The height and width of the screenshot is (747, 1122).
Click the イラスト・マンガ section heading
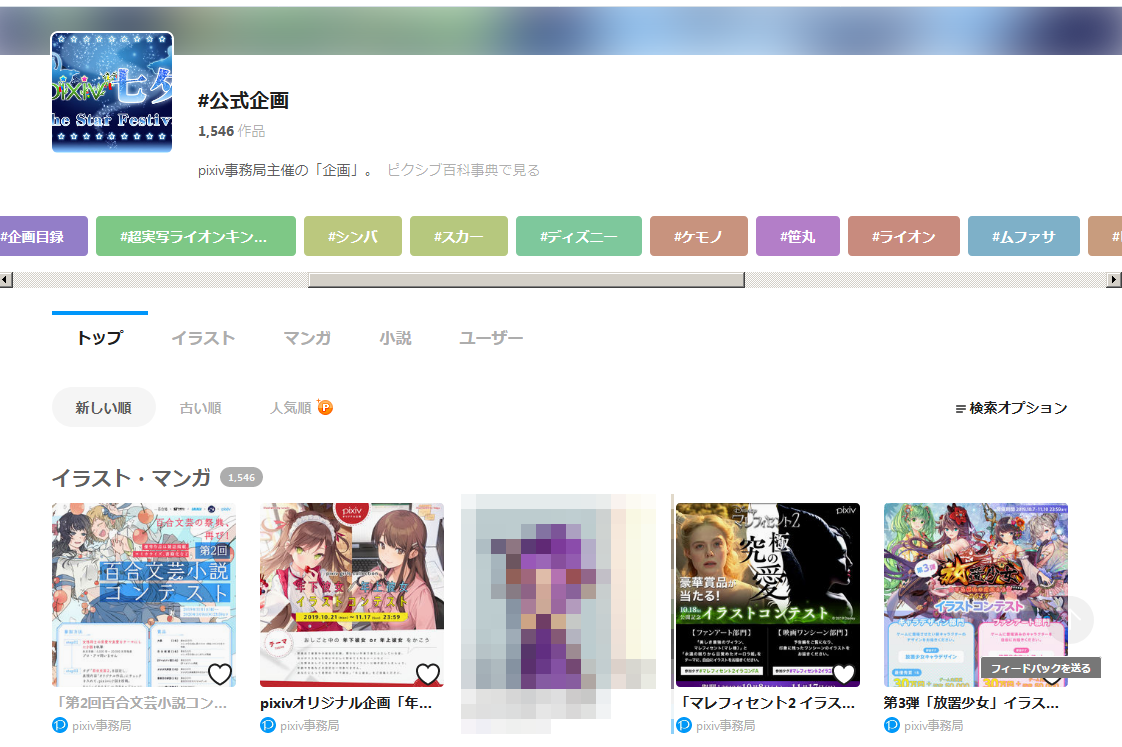tap(132, 477)
